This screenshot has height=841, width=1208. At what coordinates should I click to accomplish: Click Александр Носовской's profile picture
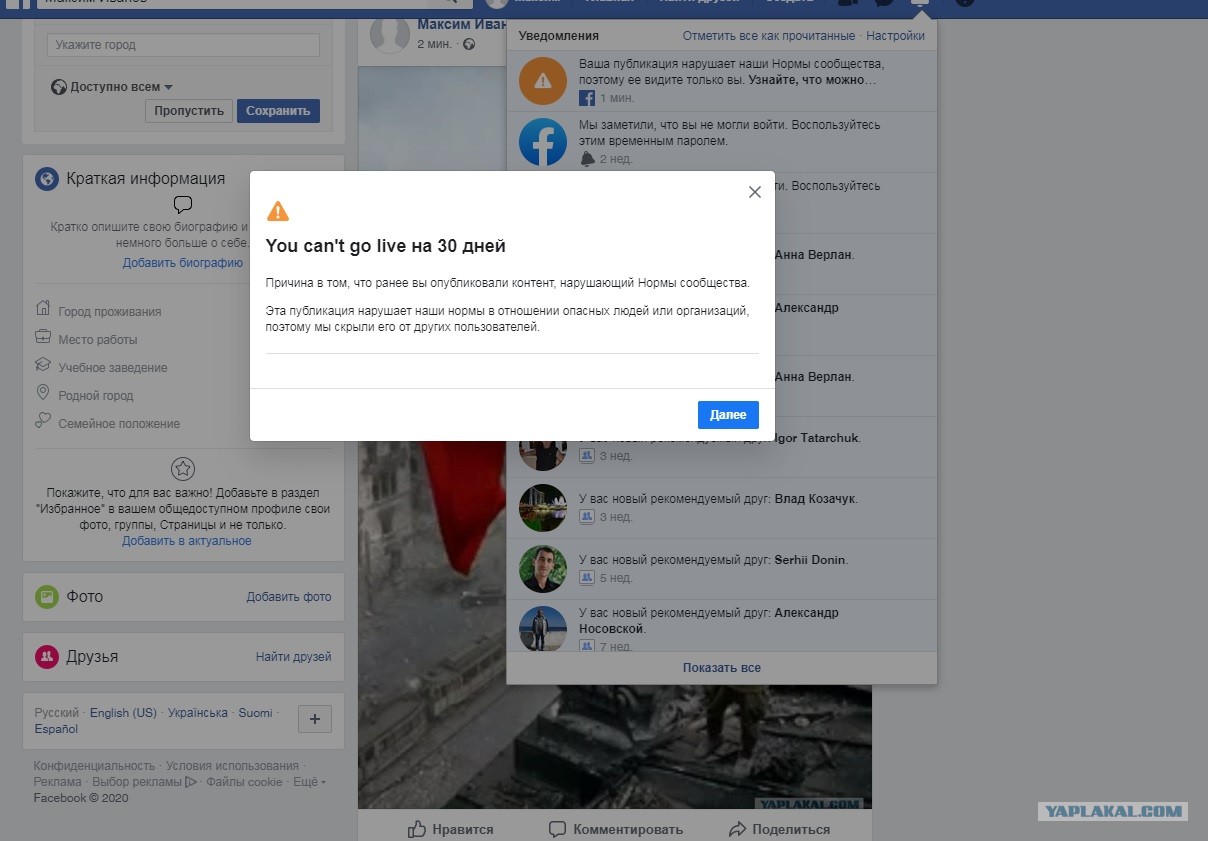(x=543, y=629)
